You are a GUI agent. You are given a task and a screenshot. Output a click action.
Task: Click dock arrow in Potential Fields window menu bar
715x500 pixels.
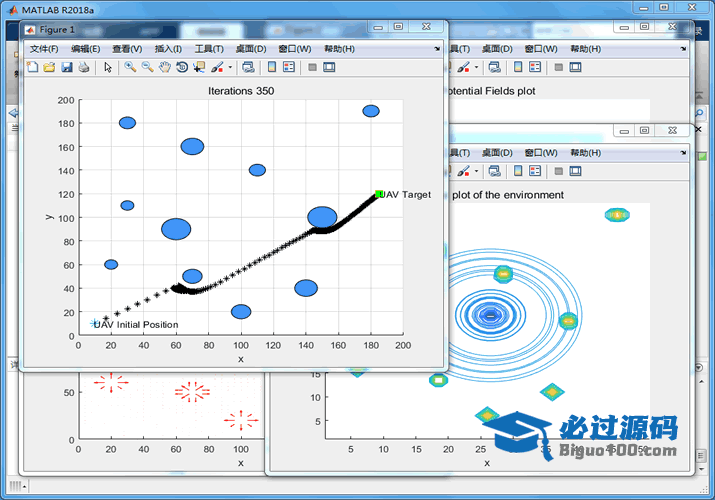tap(683, 49)
